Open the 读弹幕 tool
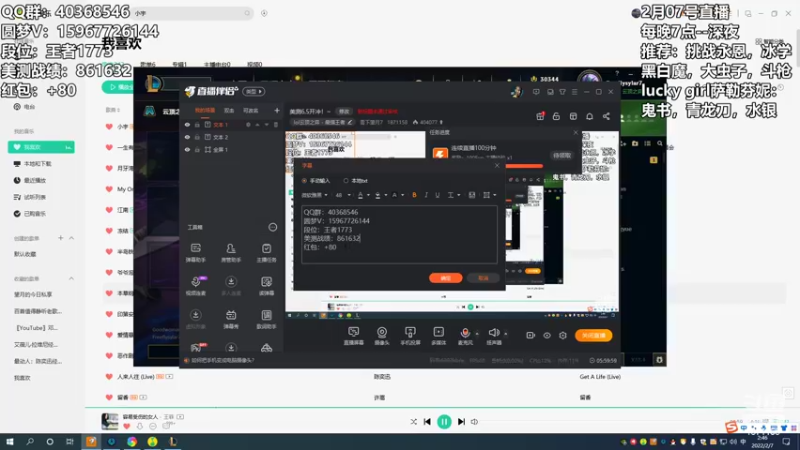This screenshot has width=800, height=450. [266, 286]
